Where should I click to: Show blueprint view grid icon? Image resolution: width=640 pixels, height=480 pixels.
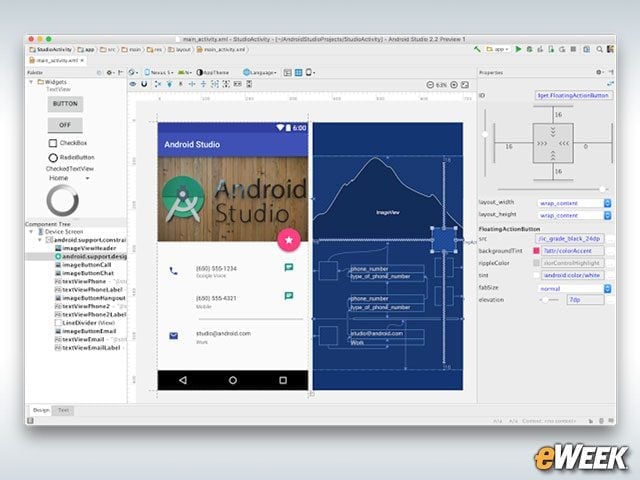pyautogui.click(x=299, y=73)
